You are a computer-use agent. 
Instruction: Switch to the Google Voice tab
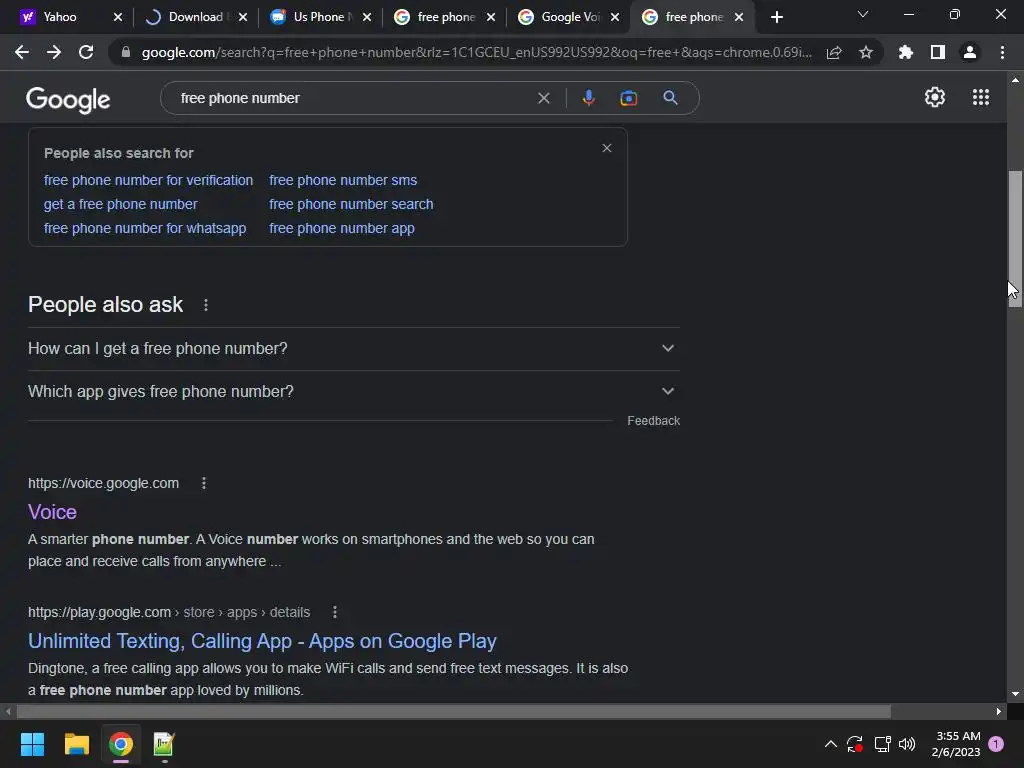(570, 17)
